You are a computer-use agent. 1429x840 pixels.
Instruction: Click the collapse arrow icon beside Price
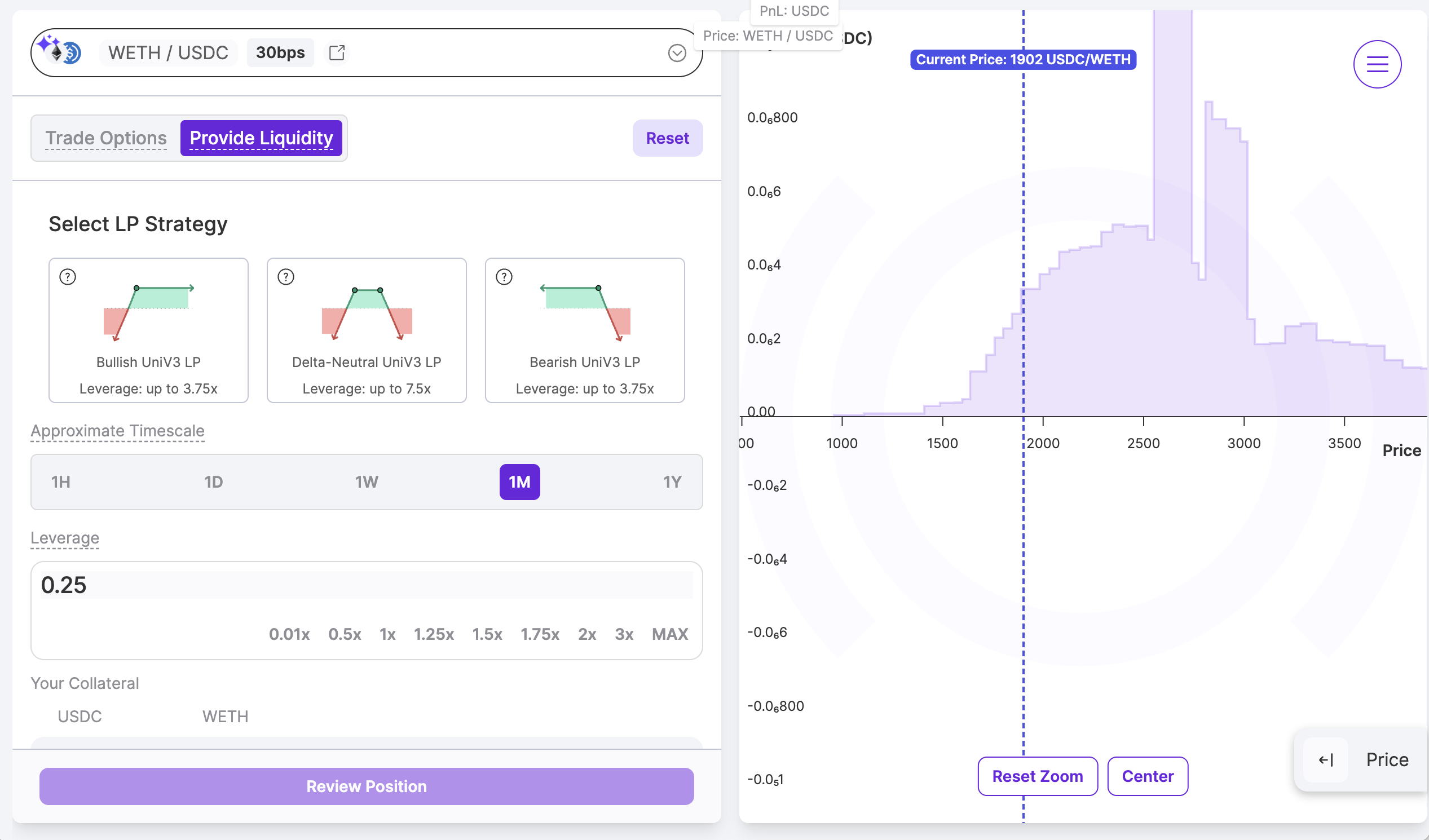1325,759
